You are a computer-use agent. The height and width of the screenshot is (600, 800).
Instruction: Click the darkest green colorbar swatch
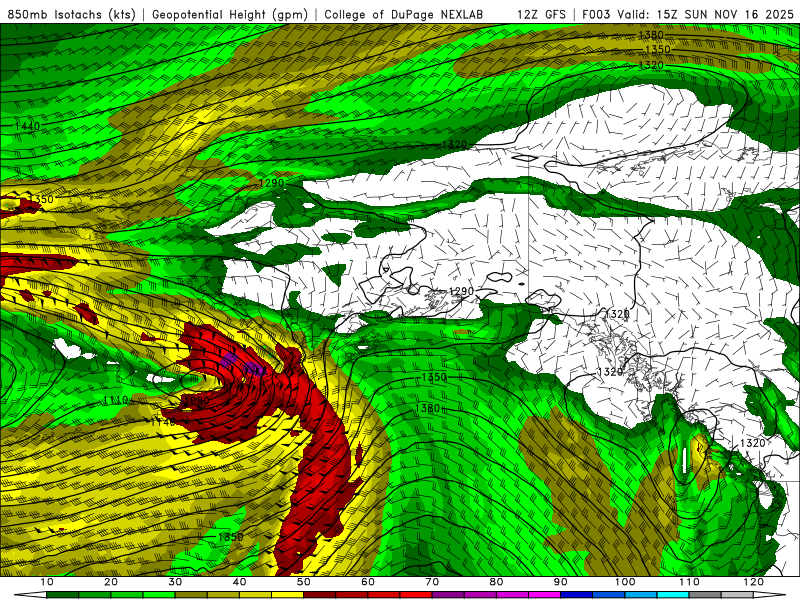pyautogui.click(x=62, y=595)
